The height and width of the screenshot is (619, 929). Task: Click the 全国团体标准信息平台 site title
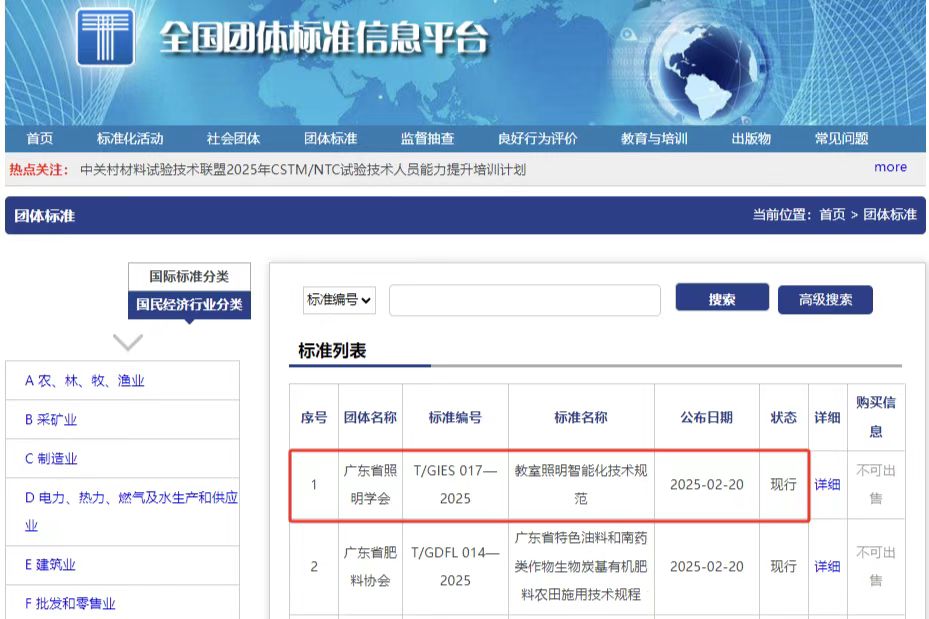(324, 39)
